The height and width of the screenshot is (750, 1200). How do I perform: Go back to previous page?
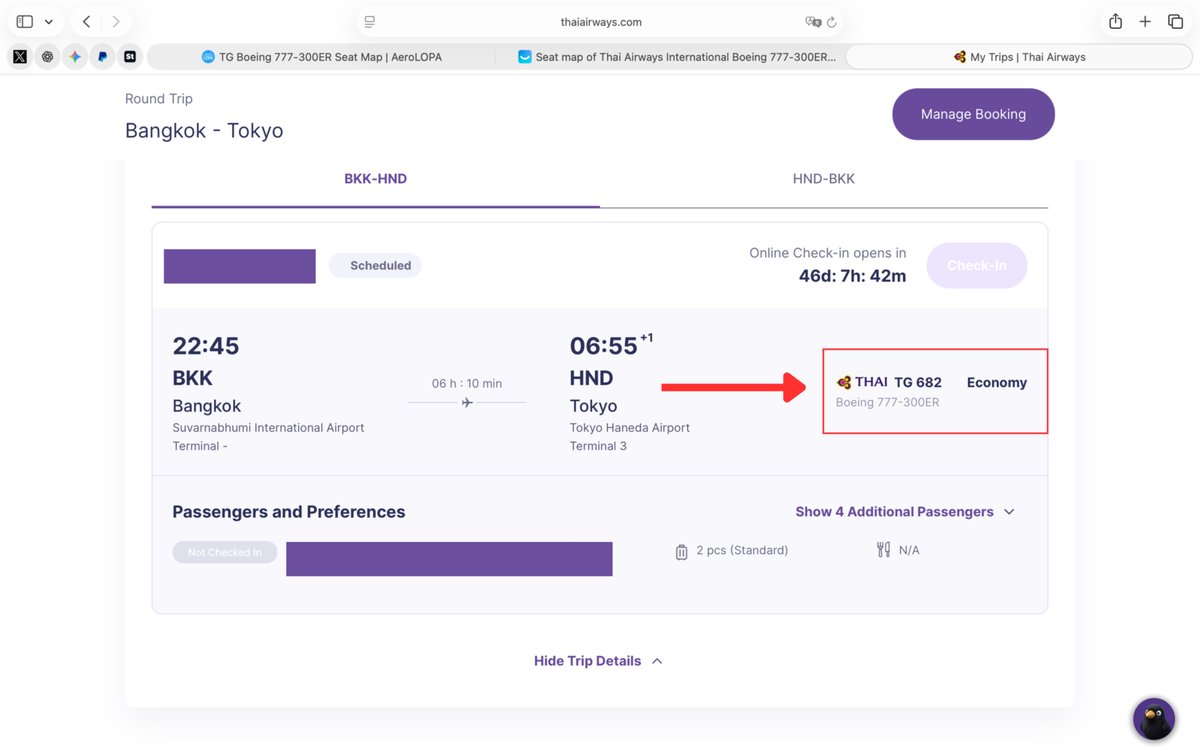(87, 21)
